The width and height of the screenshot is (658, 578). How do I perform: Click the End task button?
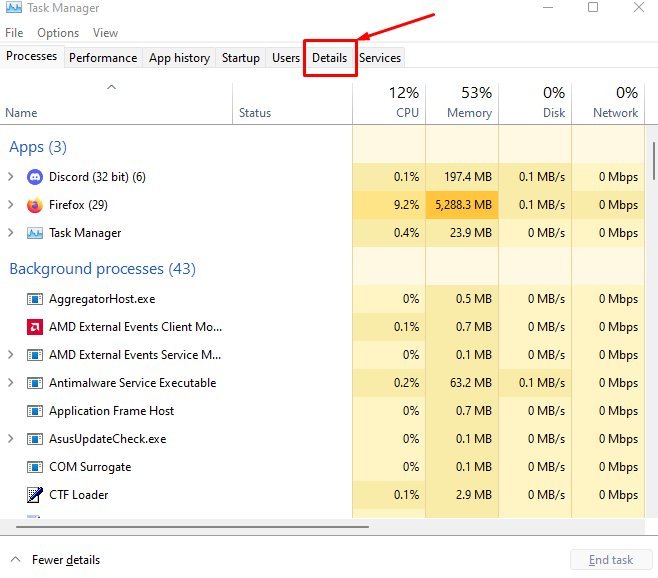point(611,560)
